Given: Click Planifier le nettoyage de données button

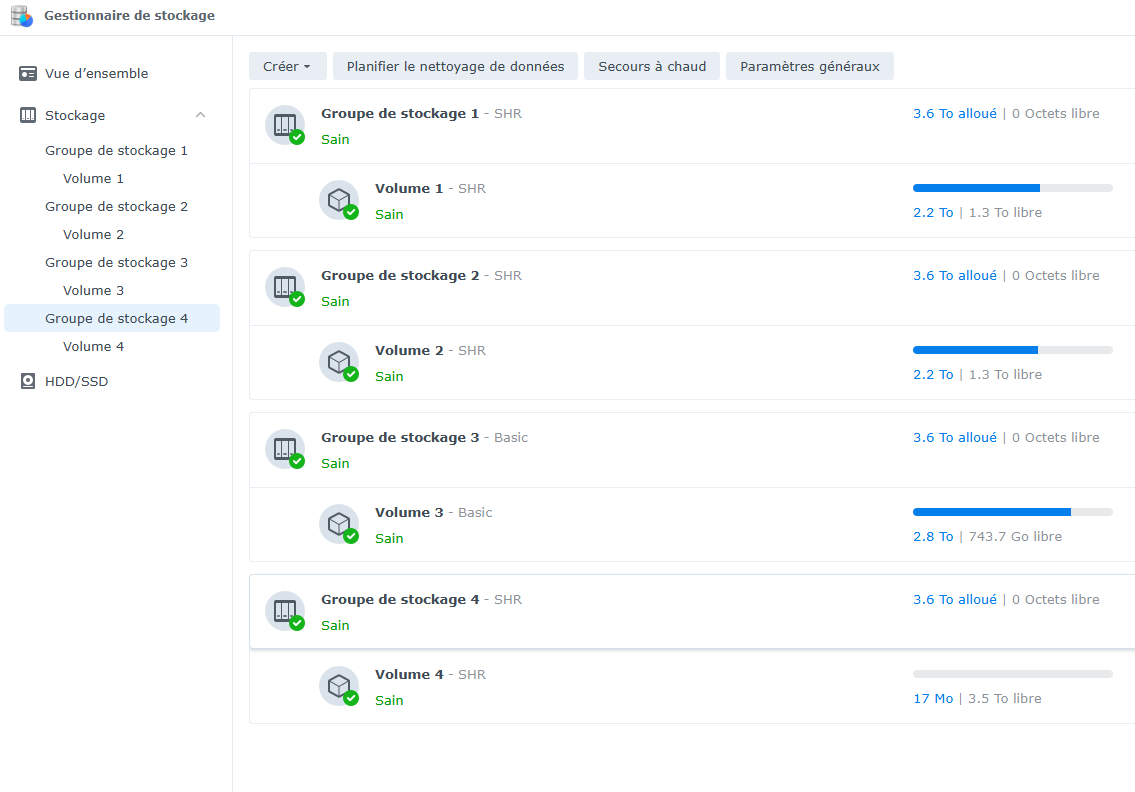Looking at the screenshot, I should [x=455, y=67].
